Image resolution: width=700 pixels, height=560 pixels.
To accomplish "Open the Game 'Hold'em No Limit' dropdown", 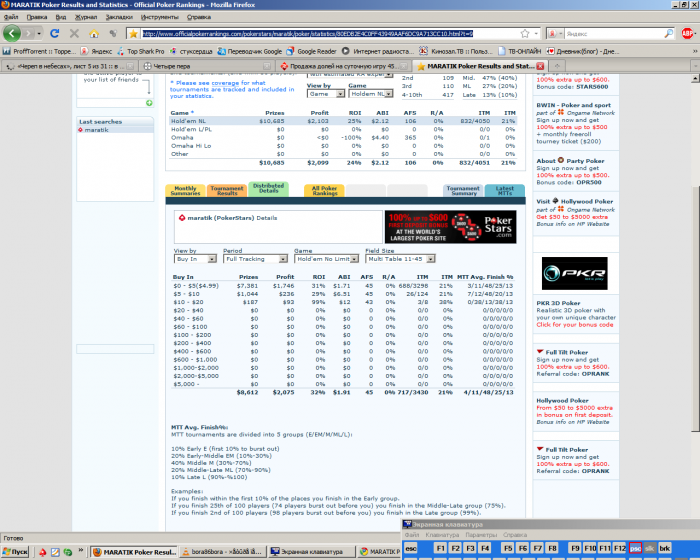I will coord(324,258).
